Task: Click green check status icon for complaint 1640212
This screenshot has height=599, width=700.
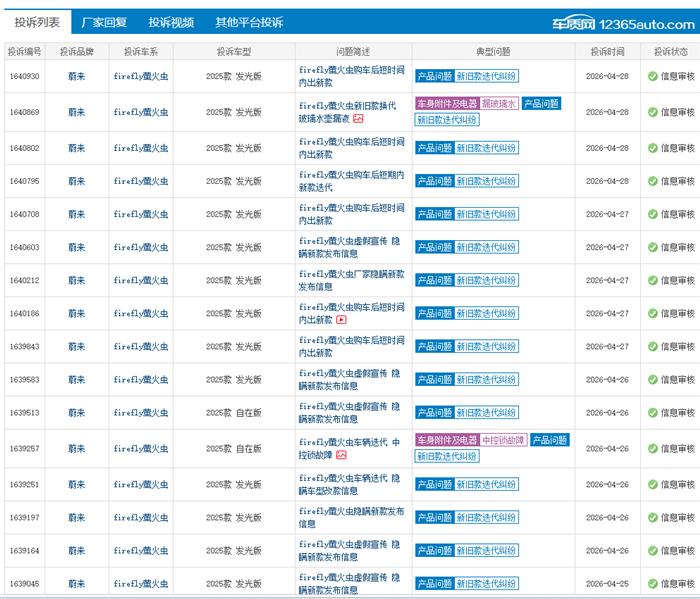Action: tap(652, 280)
